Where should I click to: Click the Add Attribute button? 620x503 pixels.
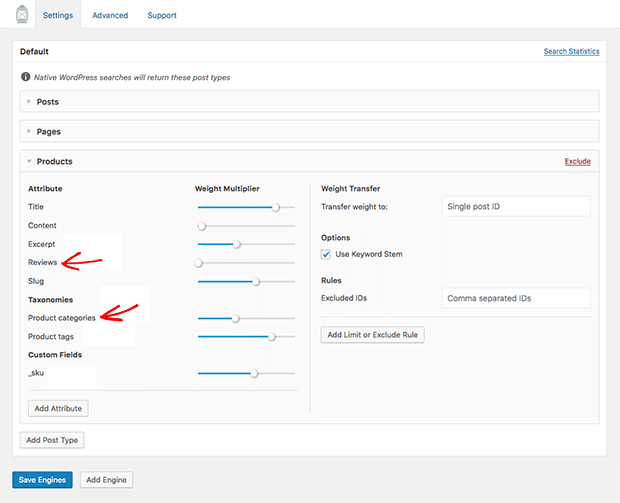click(57, 408)
